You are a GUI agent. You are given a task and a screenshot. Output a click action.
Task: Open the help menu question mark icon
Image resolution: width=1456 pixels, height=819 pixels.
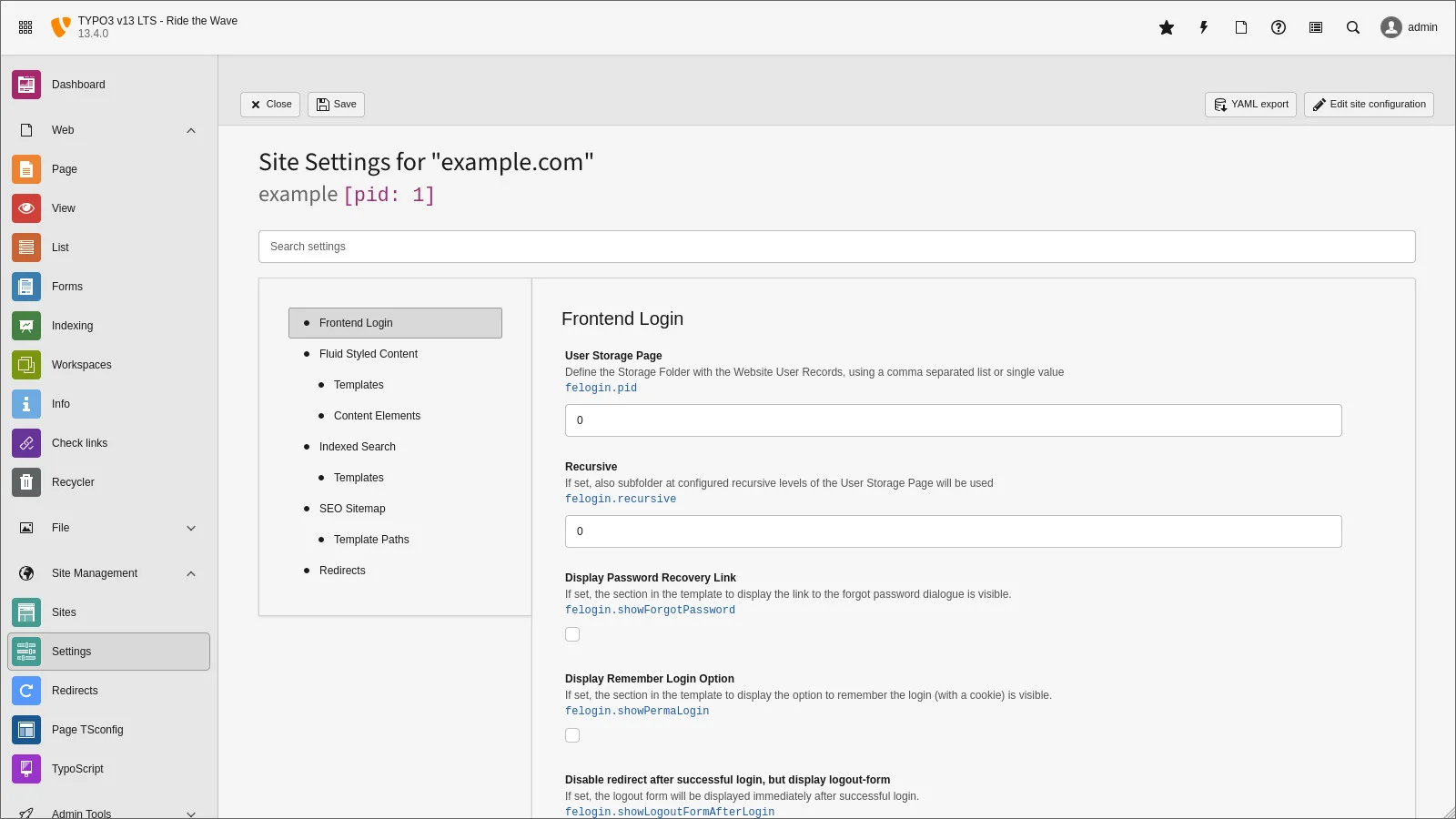(1278, 27)
